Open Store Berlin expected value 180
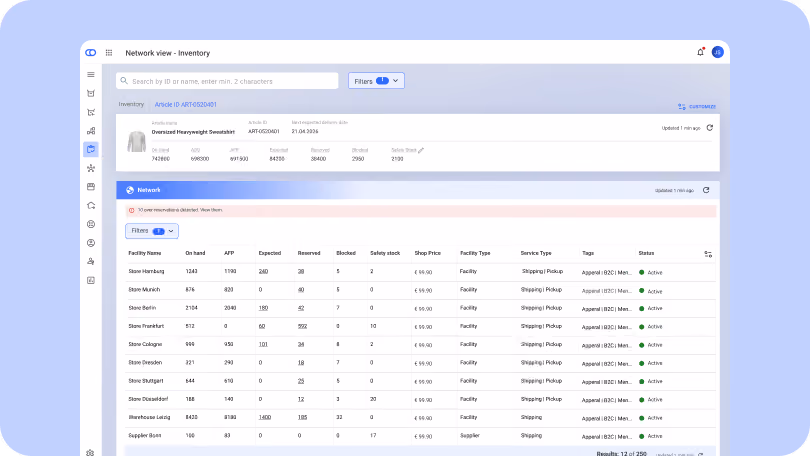This screenshot has width=810, height=456. click(x=263, y=308)
